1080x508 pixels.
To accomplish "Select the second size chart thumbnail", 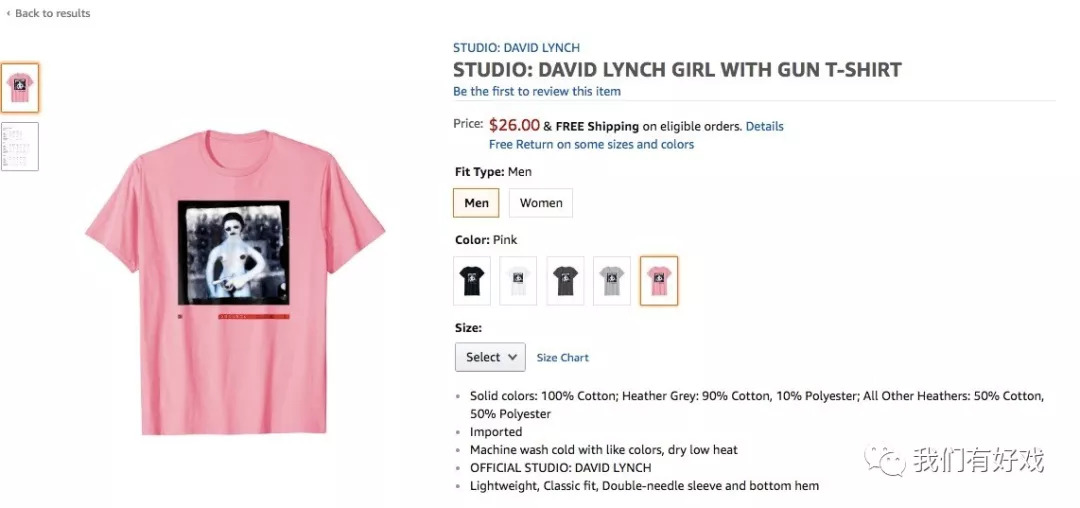I will [20, 146].
